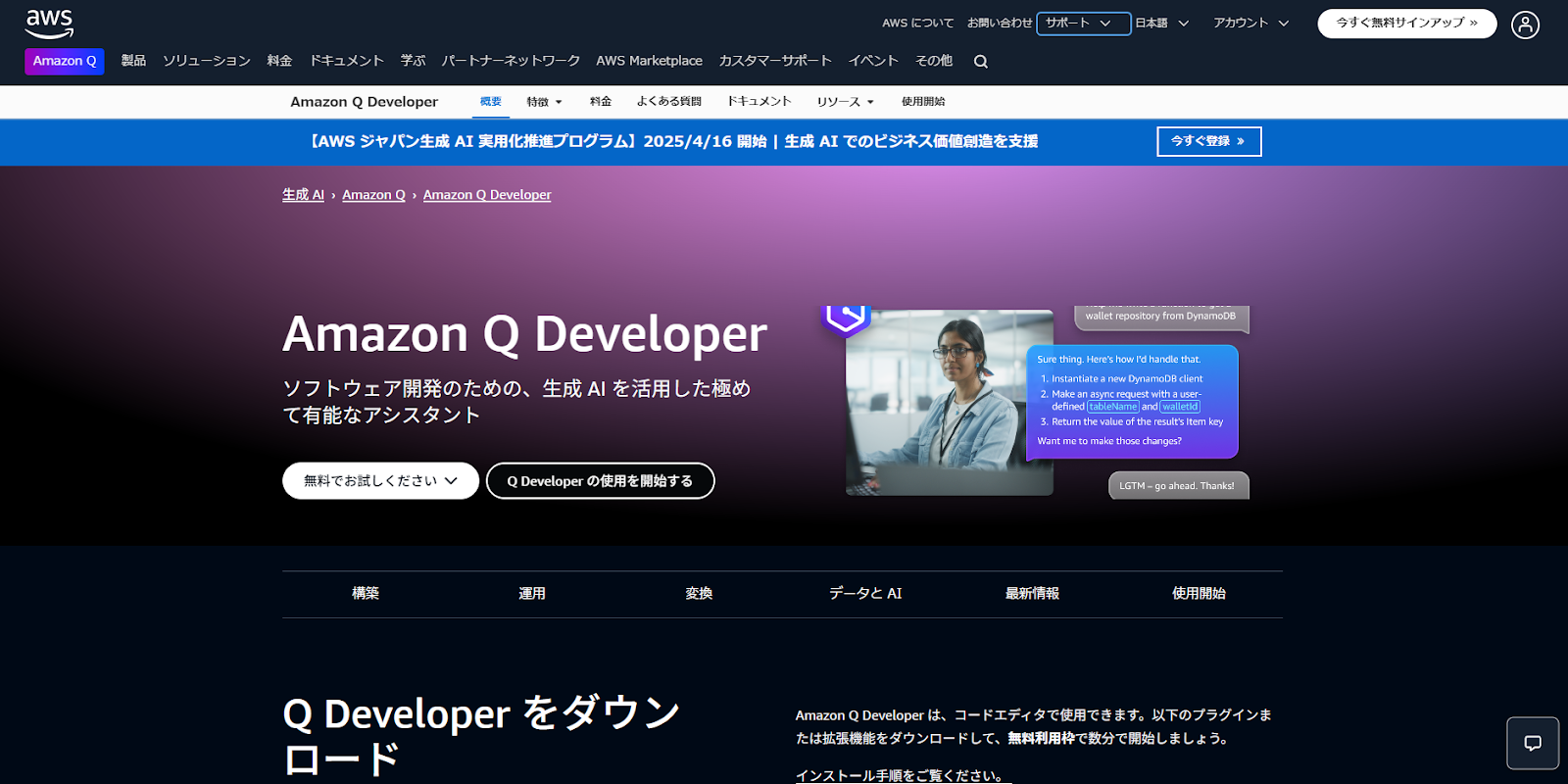Expand the 特徴 submenu

(545, 102)
